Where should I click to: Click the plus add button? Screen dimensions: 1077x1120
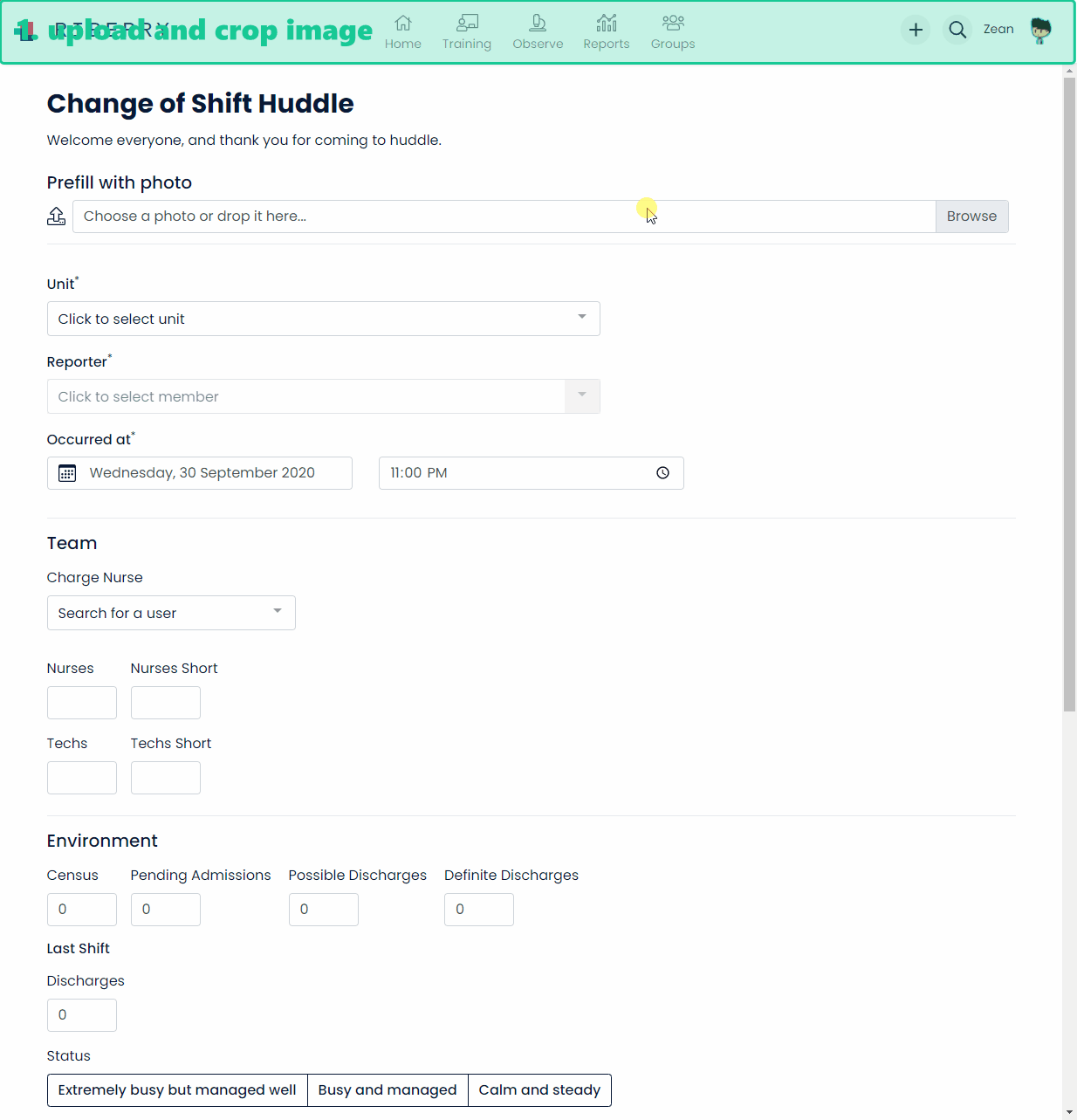point(916,30)
